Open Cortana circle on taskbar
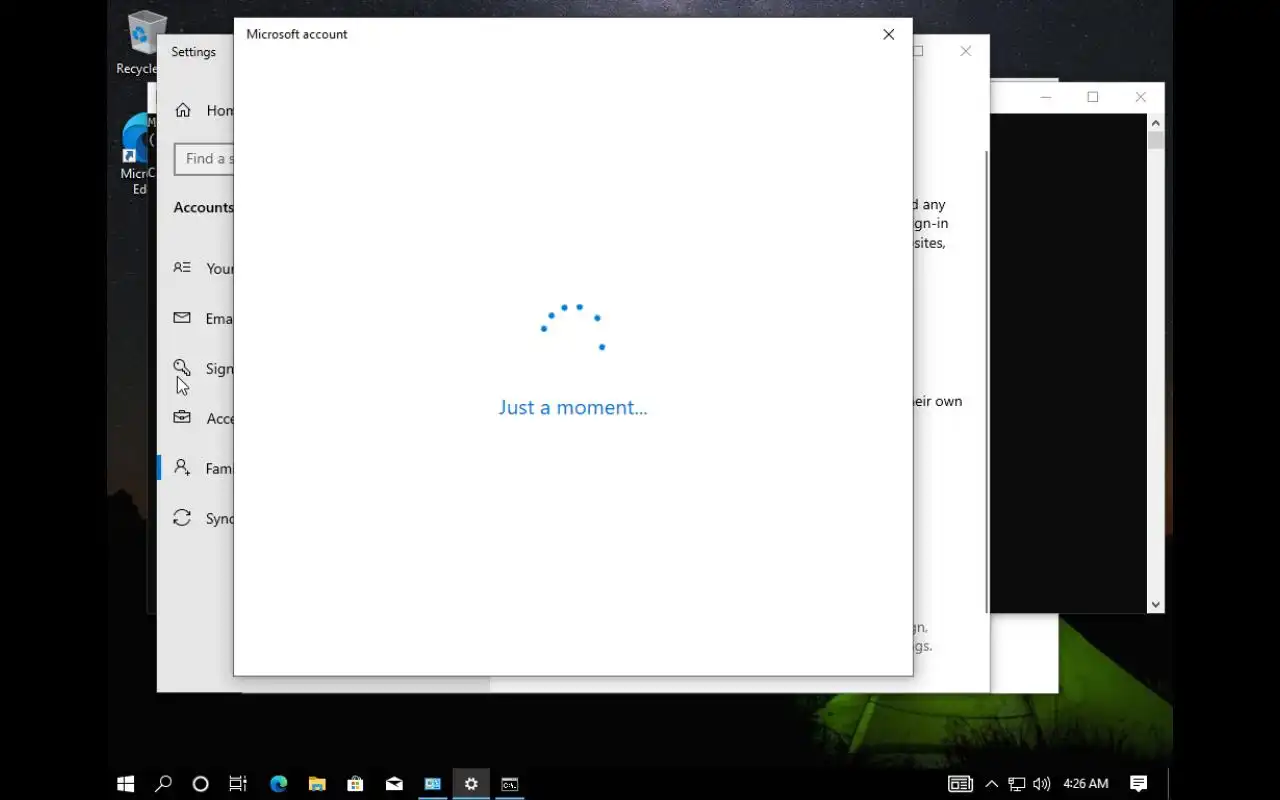Screen dimensions: 1280x800 200,784
